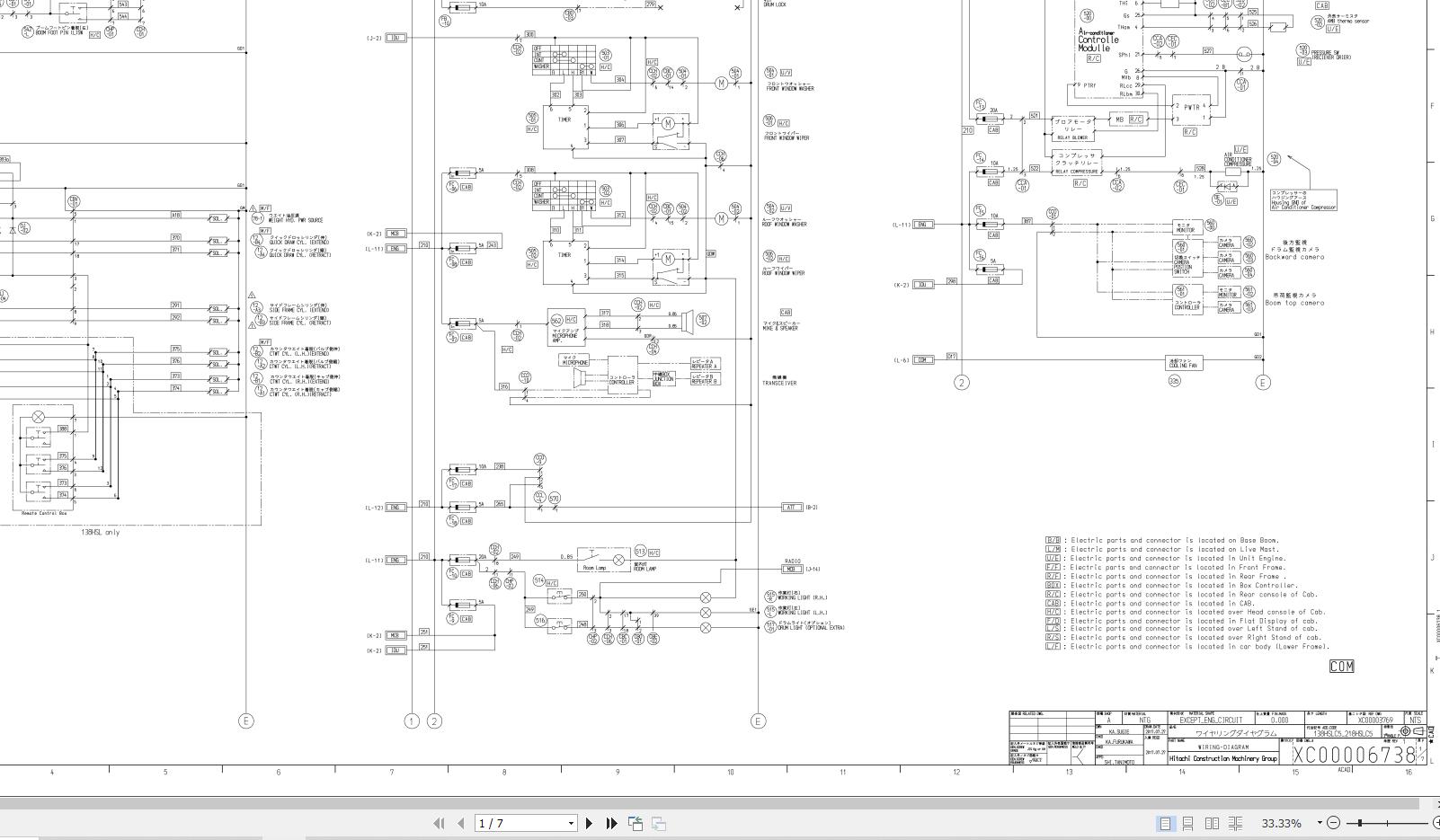Go to the next page
Screen dimensions: 1440x840
(x=589, y=822)
